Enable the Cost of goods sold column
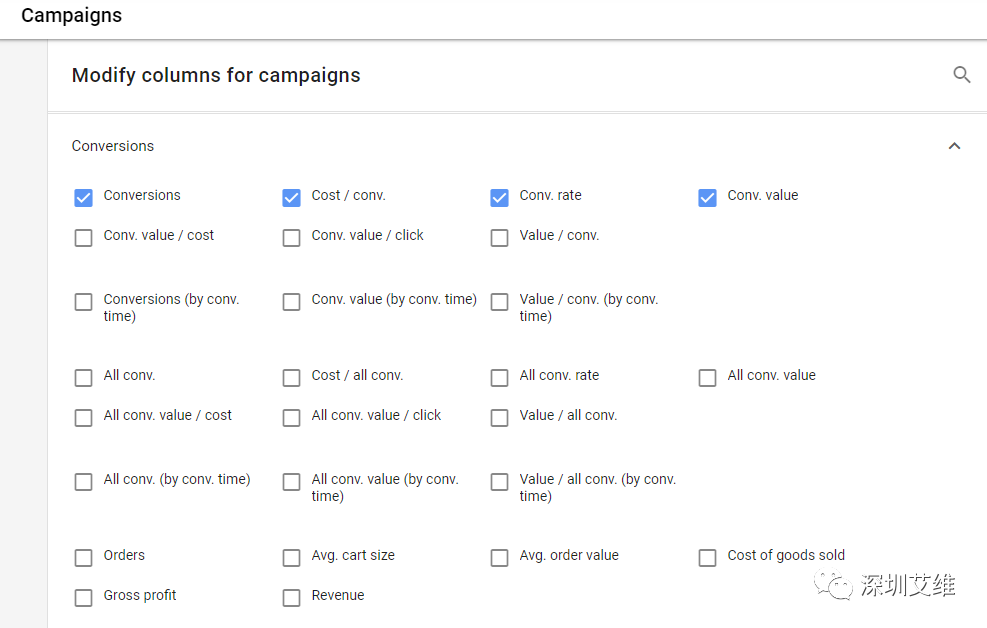The height and width of the screenshot is (628, 987). point(707,557)
